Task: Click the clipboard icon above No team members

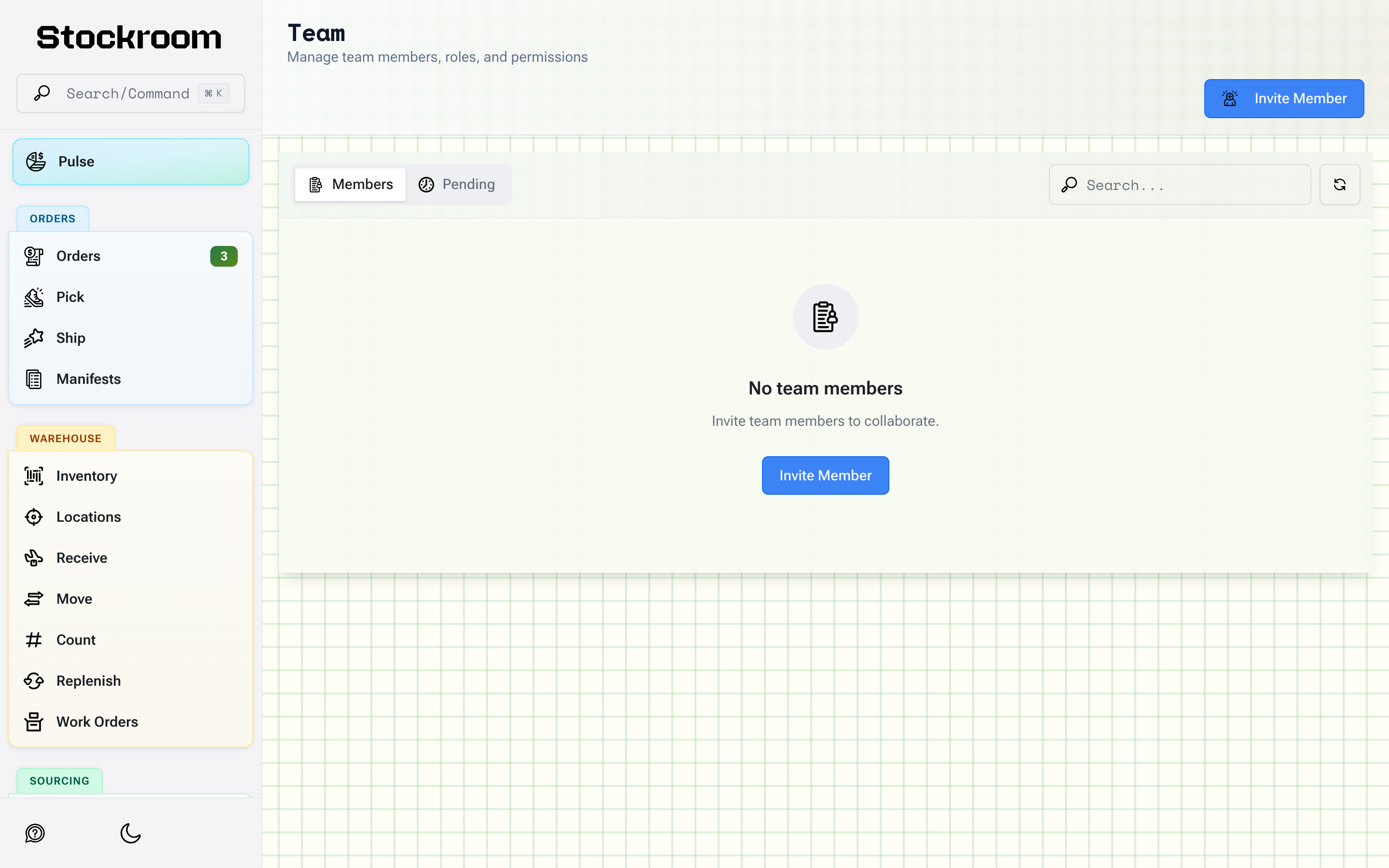Action: (x=825, y=317)
